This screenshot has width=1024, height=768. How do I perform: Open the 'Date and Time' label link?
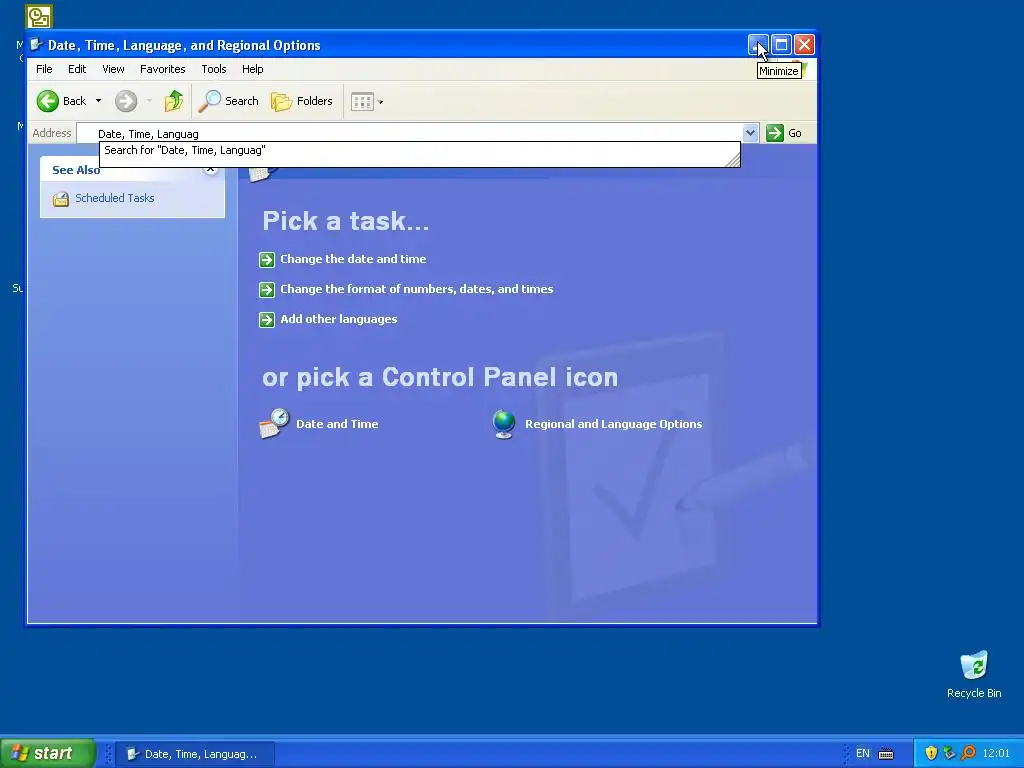pos(338,424)
